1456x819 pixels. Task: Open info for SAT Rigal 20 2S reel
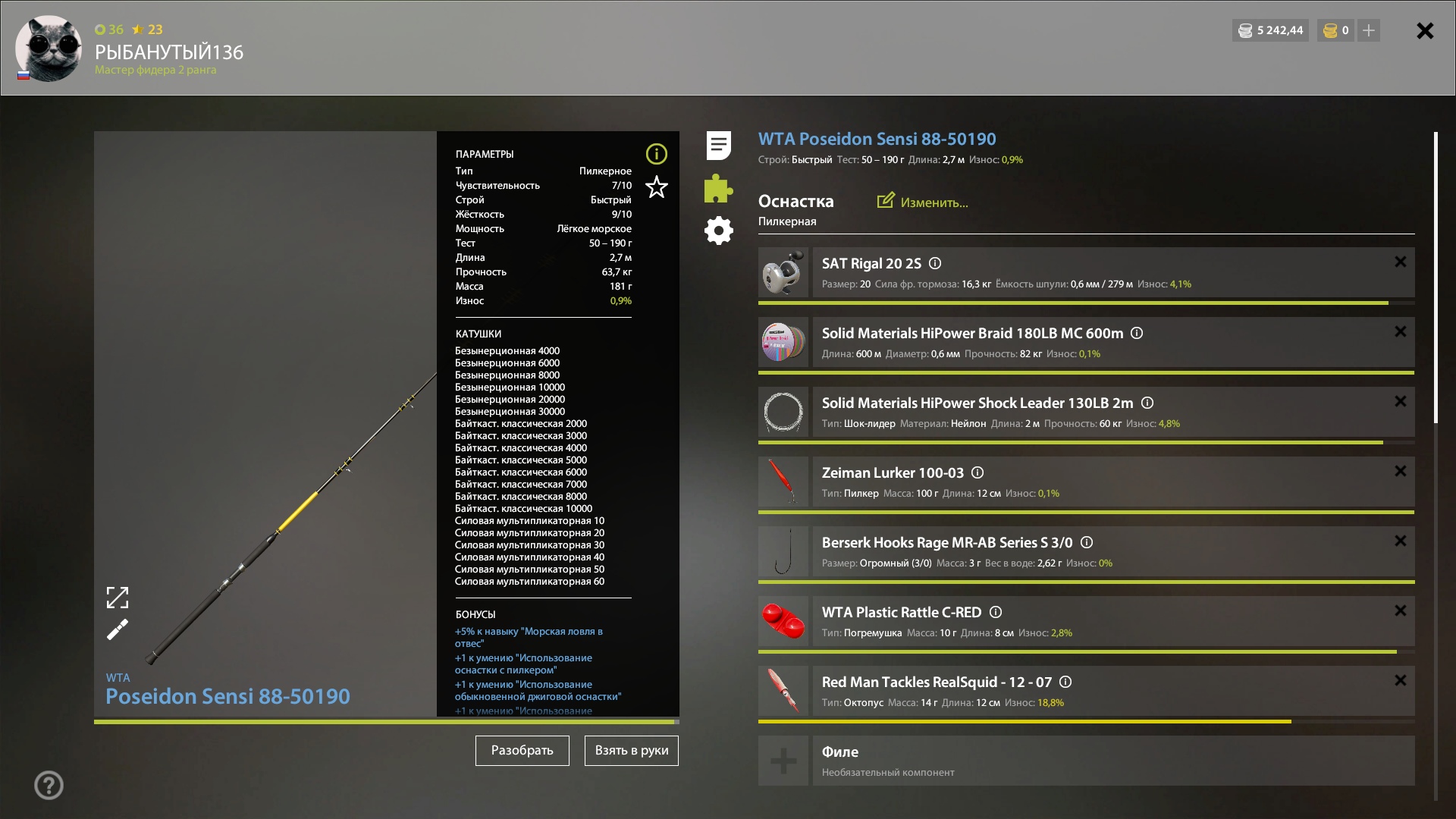[936, 263]
